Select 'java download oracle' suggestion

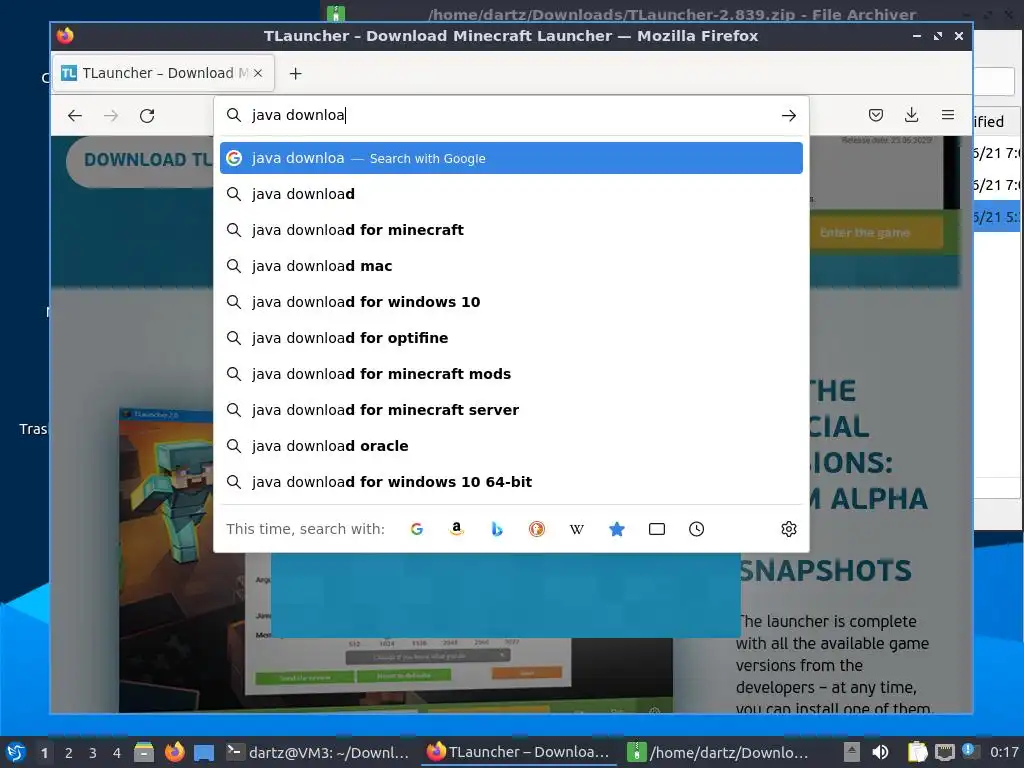511,445
